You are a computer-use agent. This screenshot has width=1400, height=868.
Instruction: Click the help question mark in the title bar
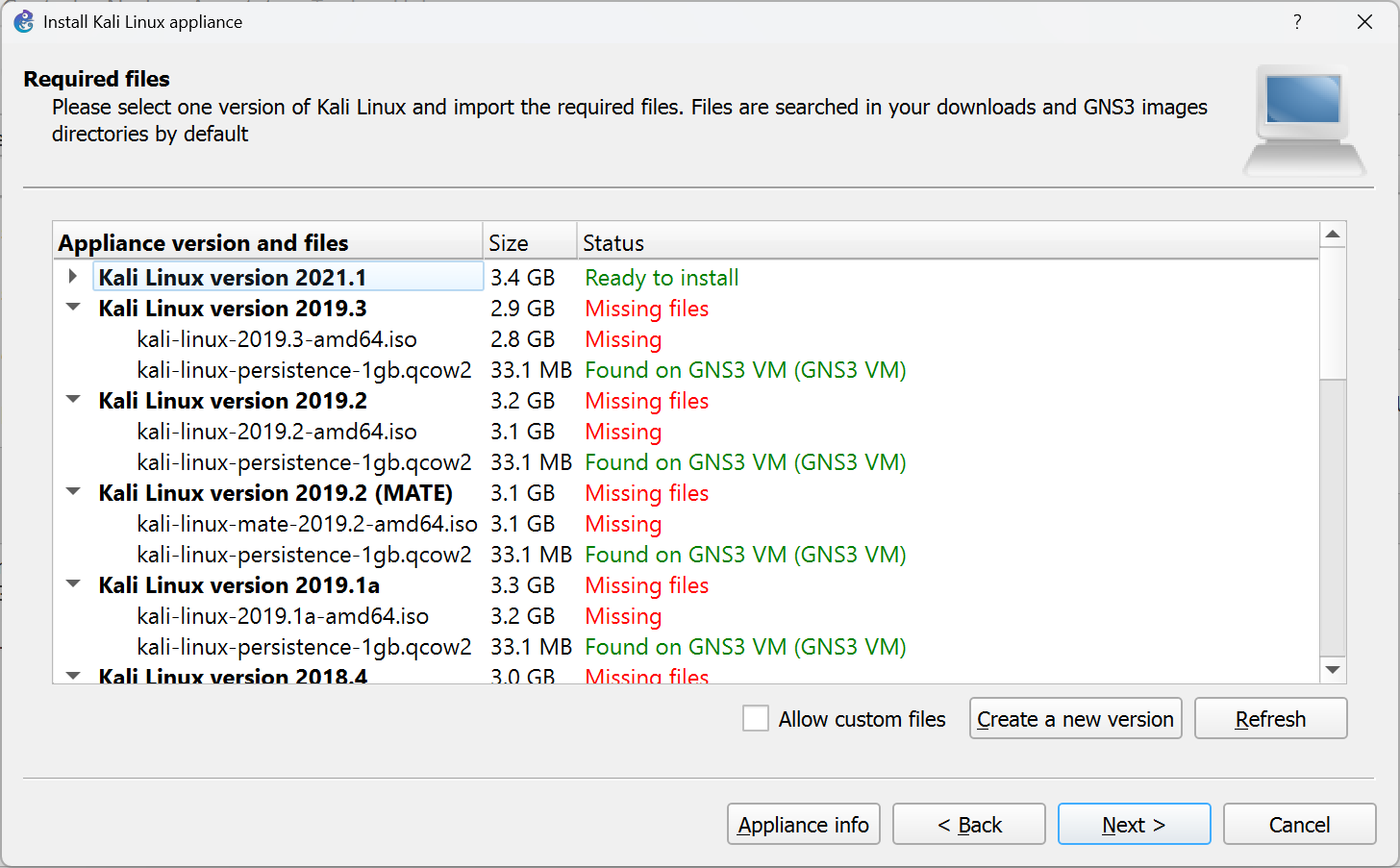coord(1297,21)
